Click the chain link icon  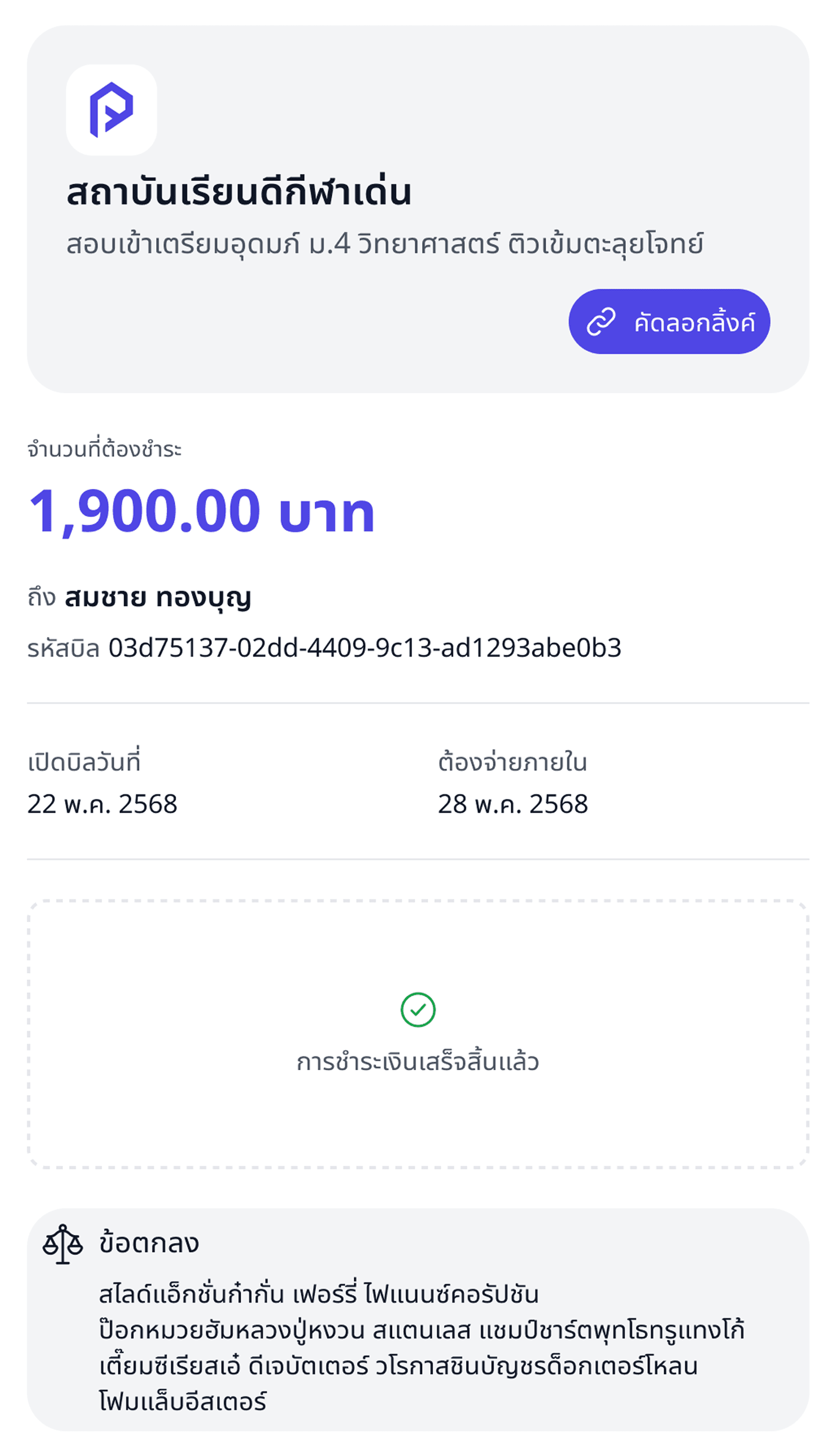point(601,321)
